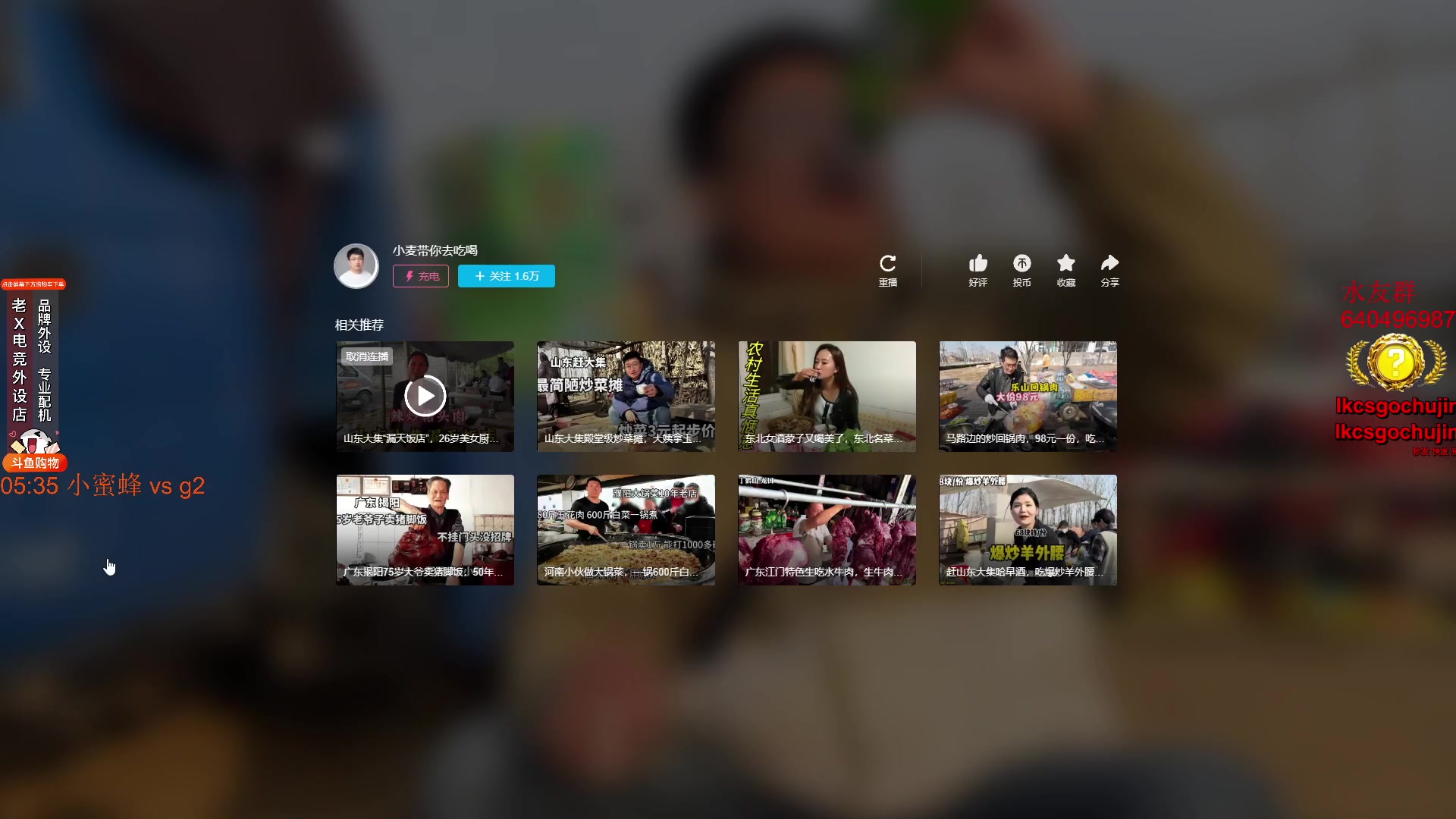Open the 广东揭阳75岁大爷卖猪脚饭 video
This screenshot has height=819, width=1456.
[425, 530]
